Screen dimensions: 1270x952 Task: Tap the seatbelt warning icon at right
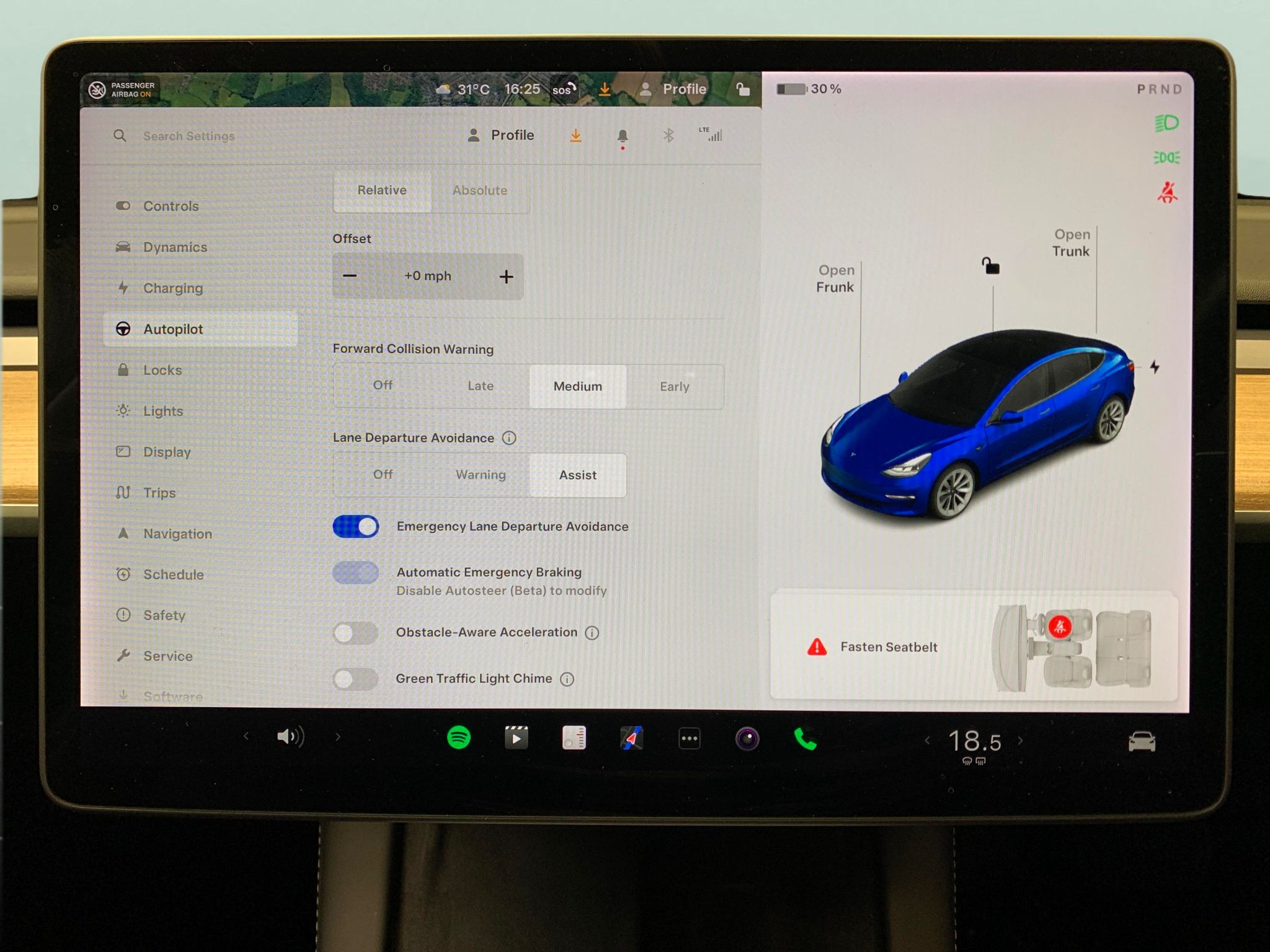[x=1167, y=193]
